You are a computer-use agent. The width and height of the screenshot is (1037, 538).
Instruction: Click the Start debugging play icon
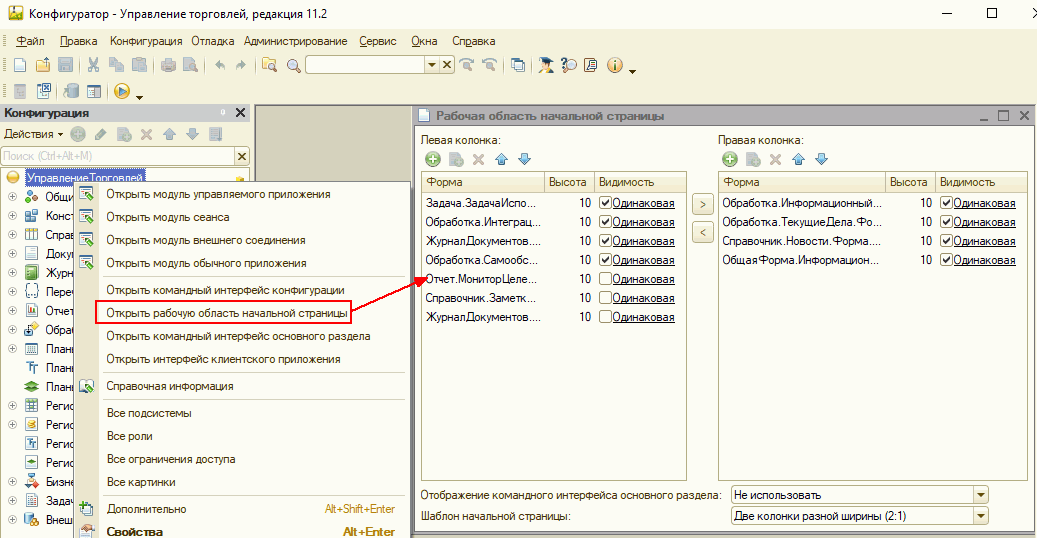pos(122,91)
